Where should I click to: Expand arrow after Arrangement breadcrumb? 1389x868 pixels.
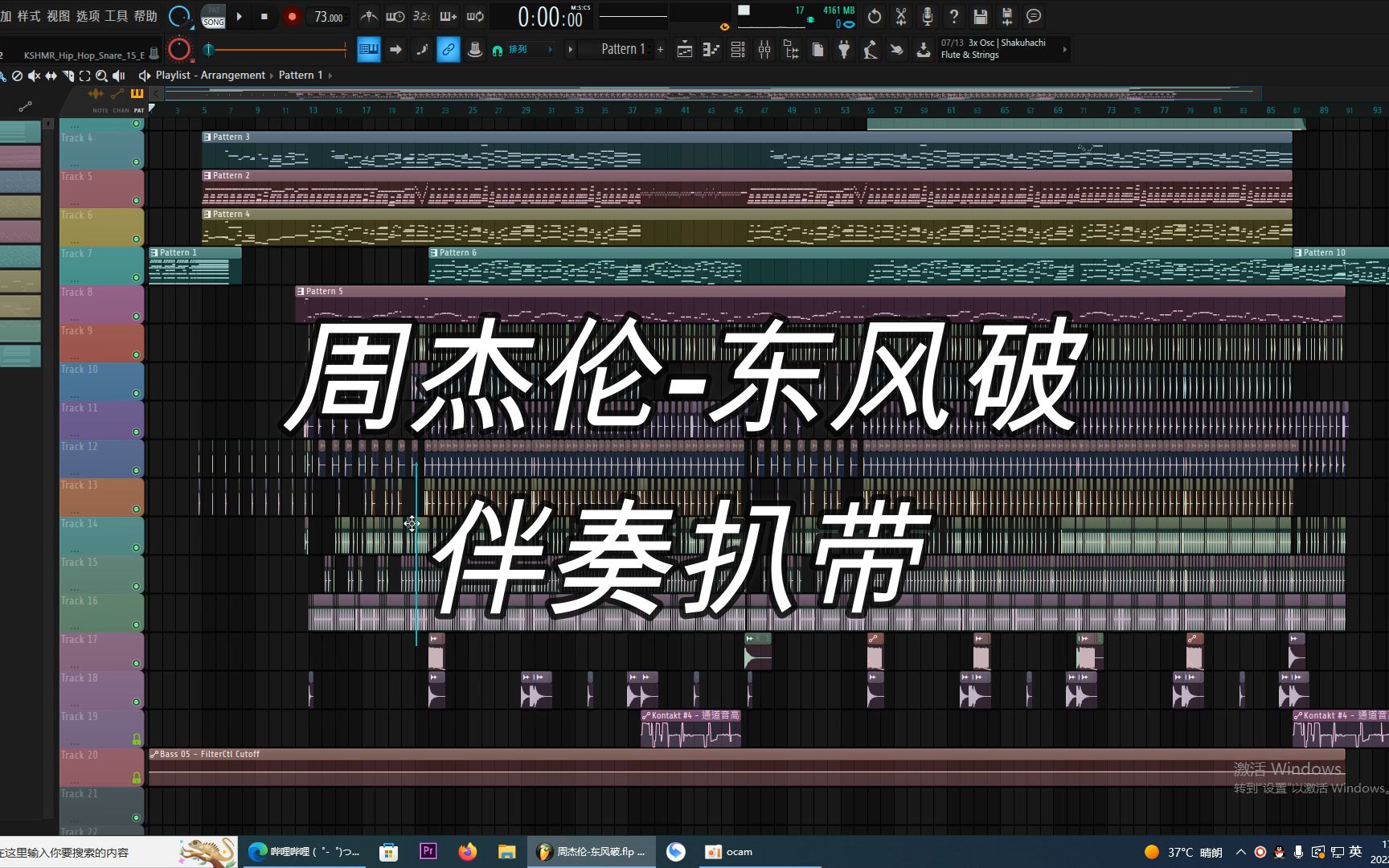[272, 76]
